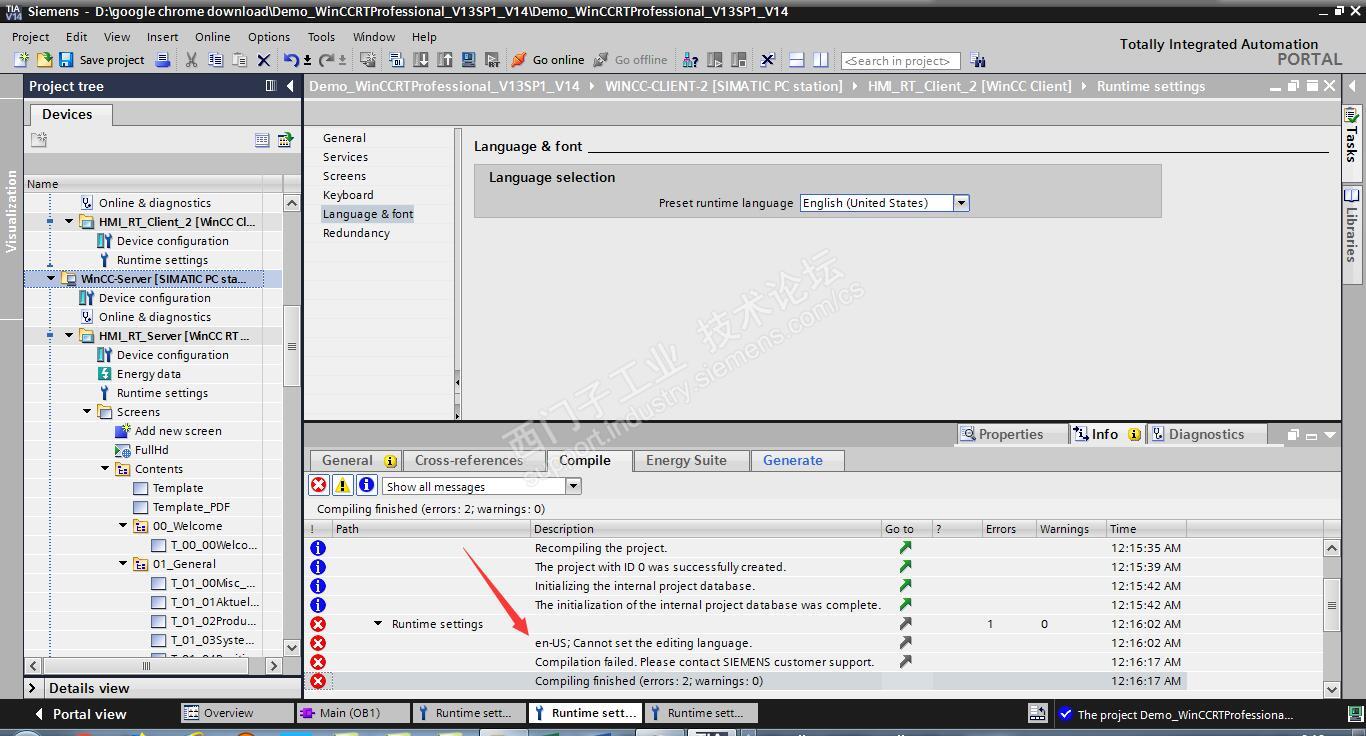Open the General runtime settings section
The image size is (1366, 736).
[344, 138]
